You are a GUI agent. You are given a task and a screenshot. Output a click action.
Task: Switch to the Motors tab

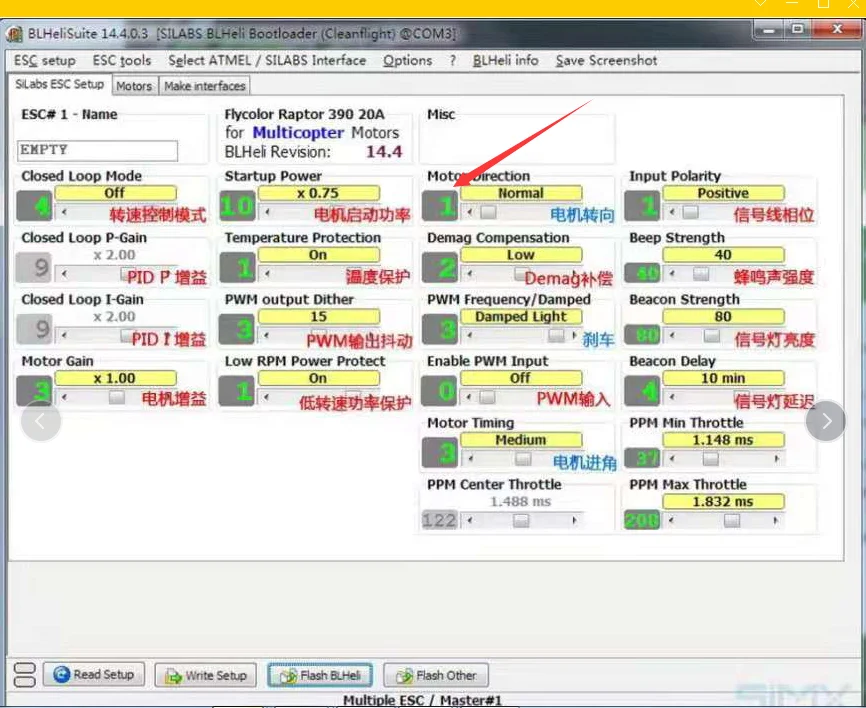[x=134, y=86]
